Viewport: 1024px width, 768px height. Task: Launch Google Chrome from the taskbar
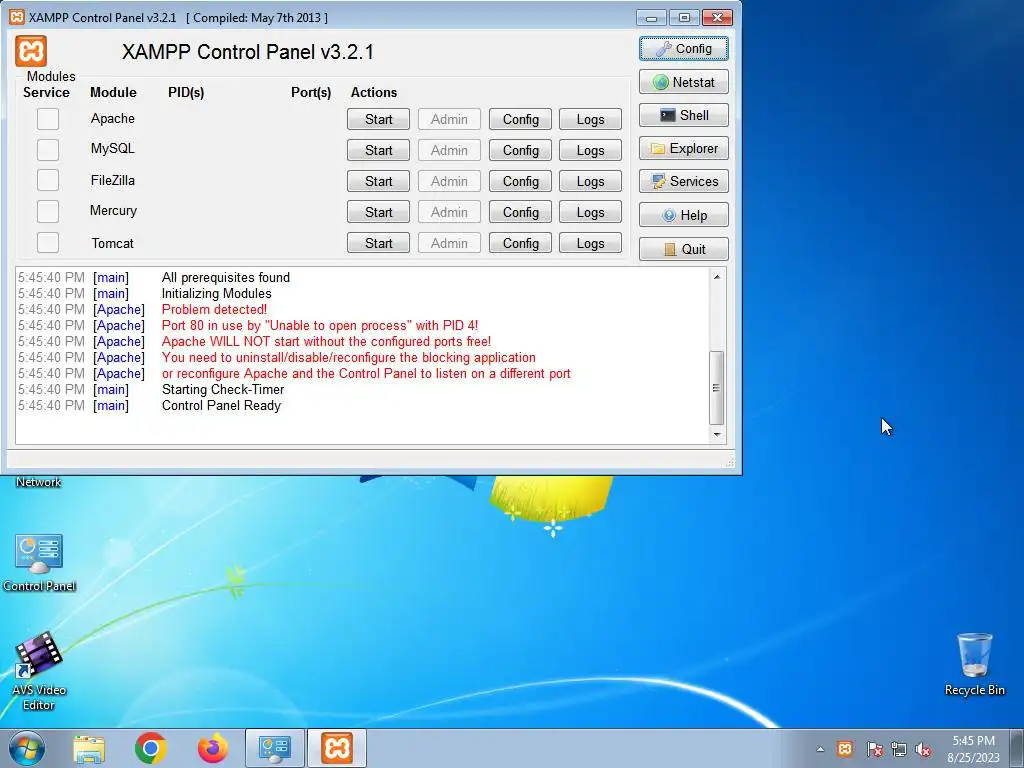151,748
